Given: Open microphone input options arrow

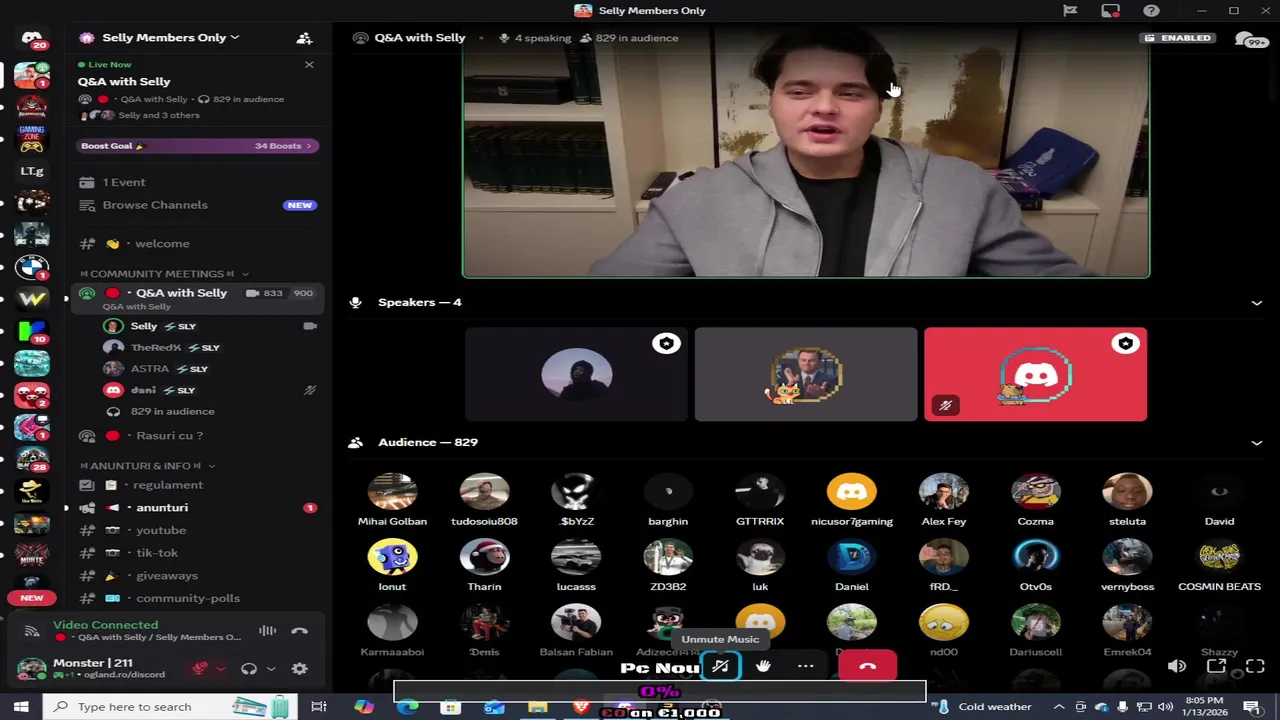Looking at the screenshot, I should click(221, 669).
